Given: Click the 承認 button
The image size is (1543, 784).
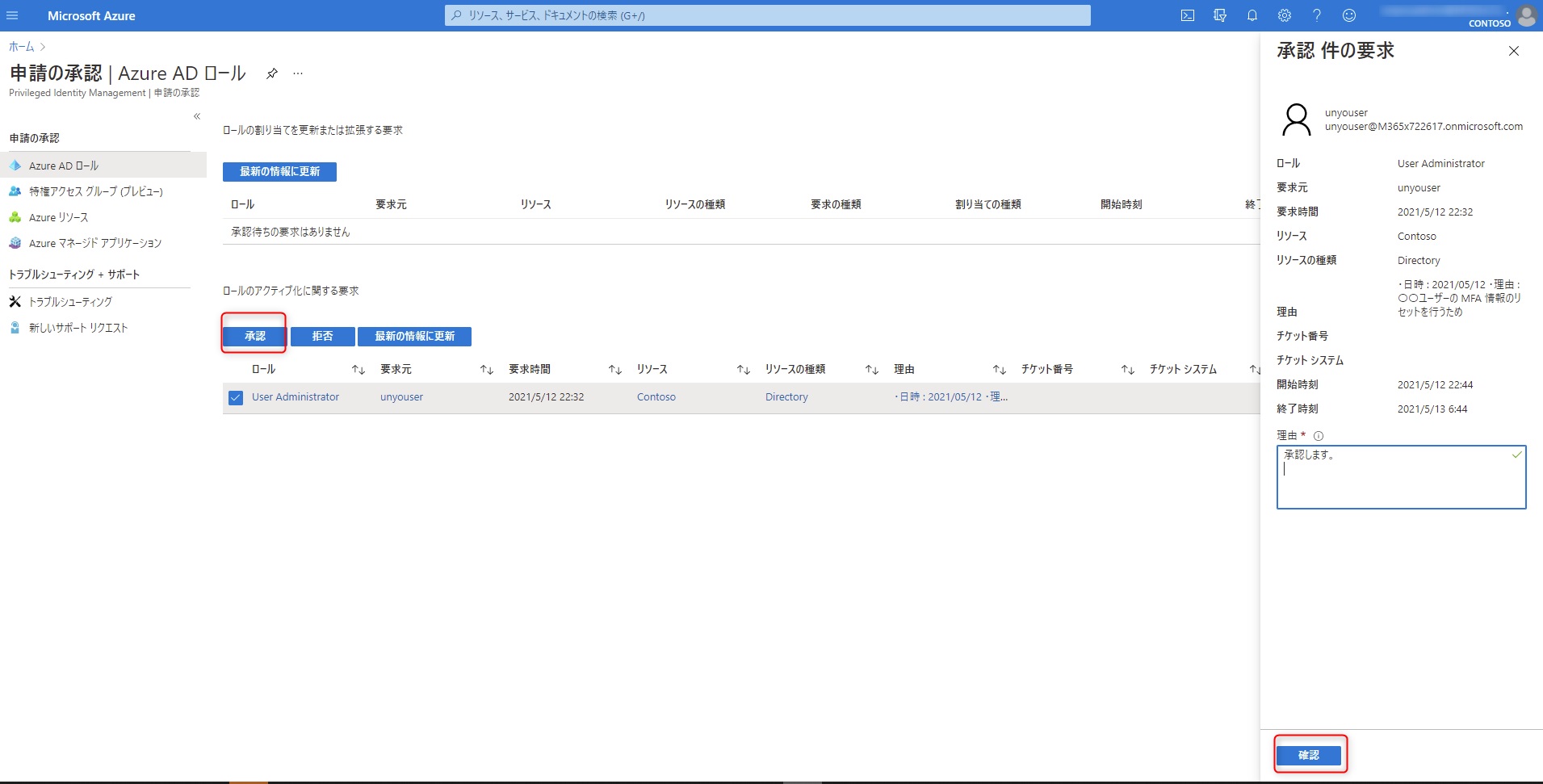Looking at the screenshot, I should point(254,336).
